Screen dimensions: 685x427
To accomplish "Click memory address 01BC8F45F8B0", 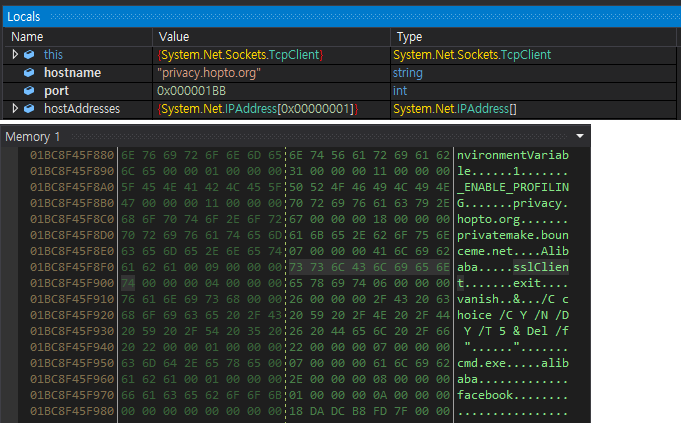I will [x=72, y=203].
